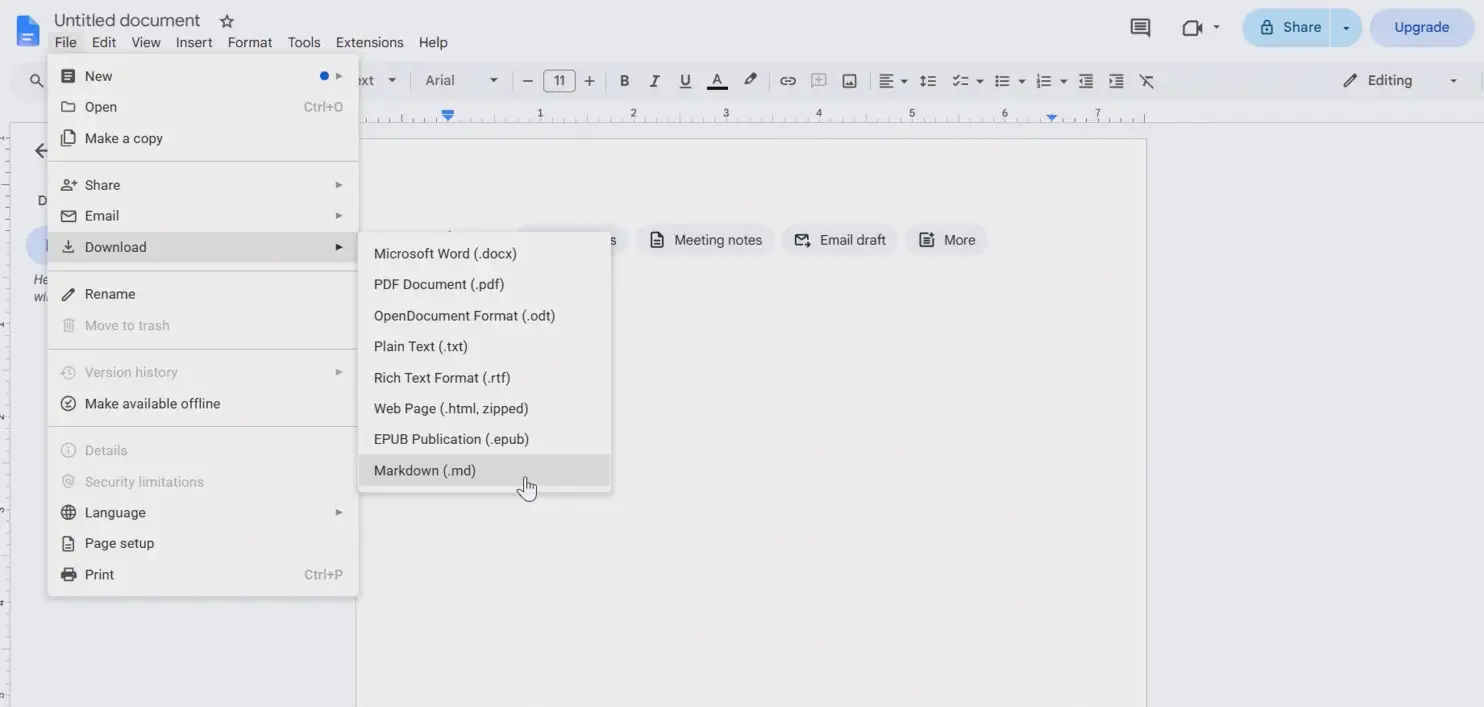Viewport: 1484px width, 707px height.
Task: Open the highlight color picker
Action: point(750,81)
